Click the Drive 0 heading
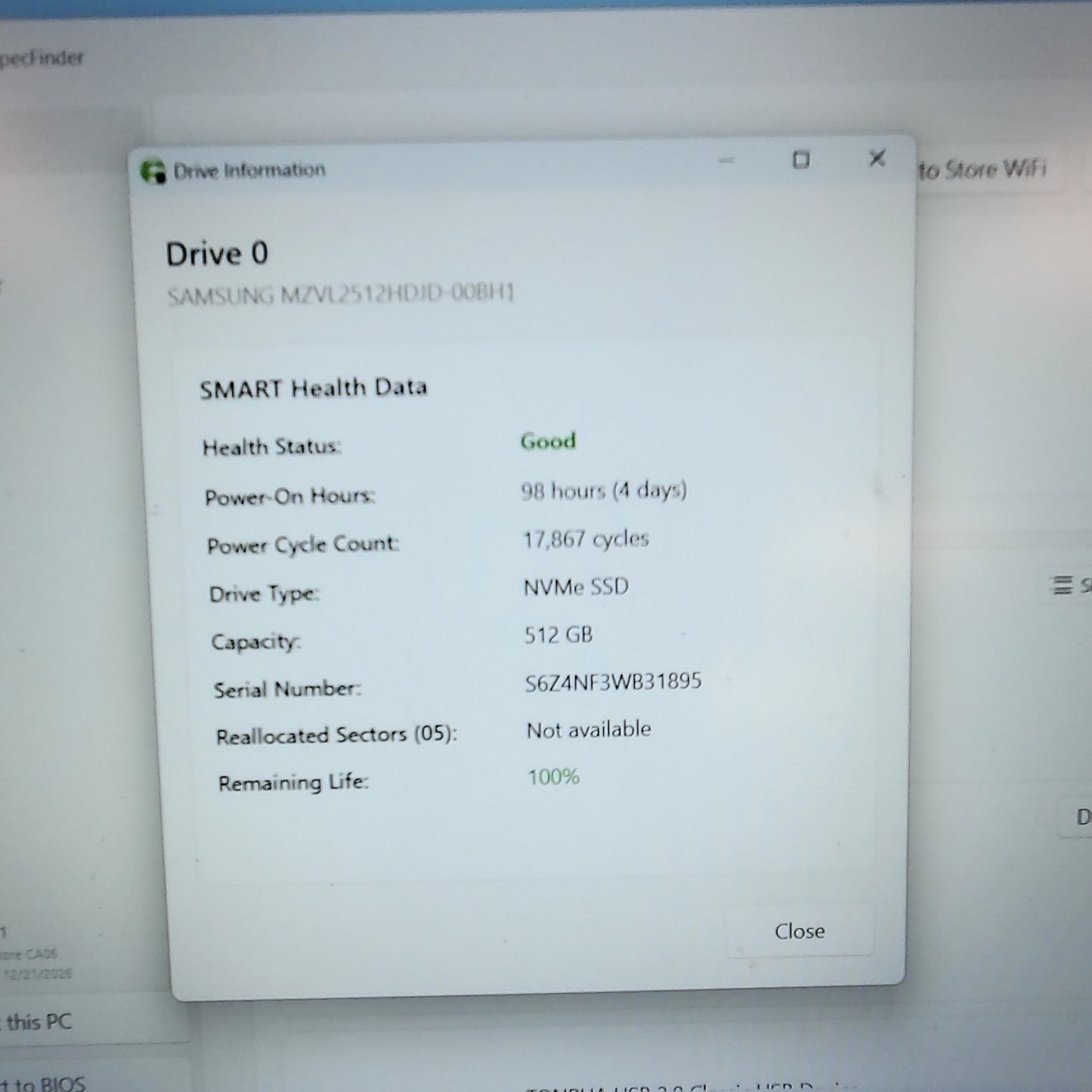This screenshot has width=1092, height=1092. click(x=217, y=254)
